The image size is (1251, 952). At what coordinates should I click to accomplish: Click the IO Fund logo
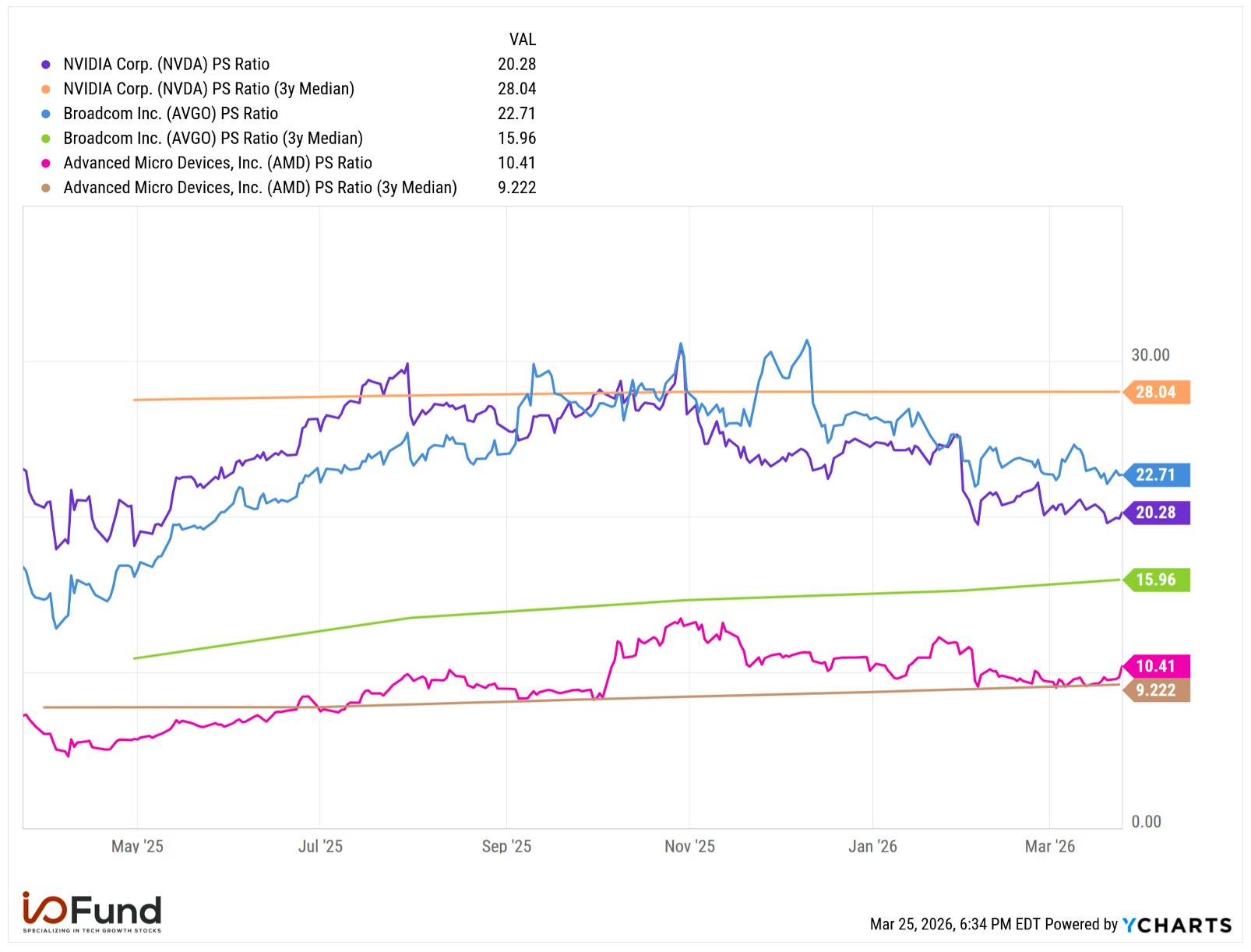[x=92, y=913]
